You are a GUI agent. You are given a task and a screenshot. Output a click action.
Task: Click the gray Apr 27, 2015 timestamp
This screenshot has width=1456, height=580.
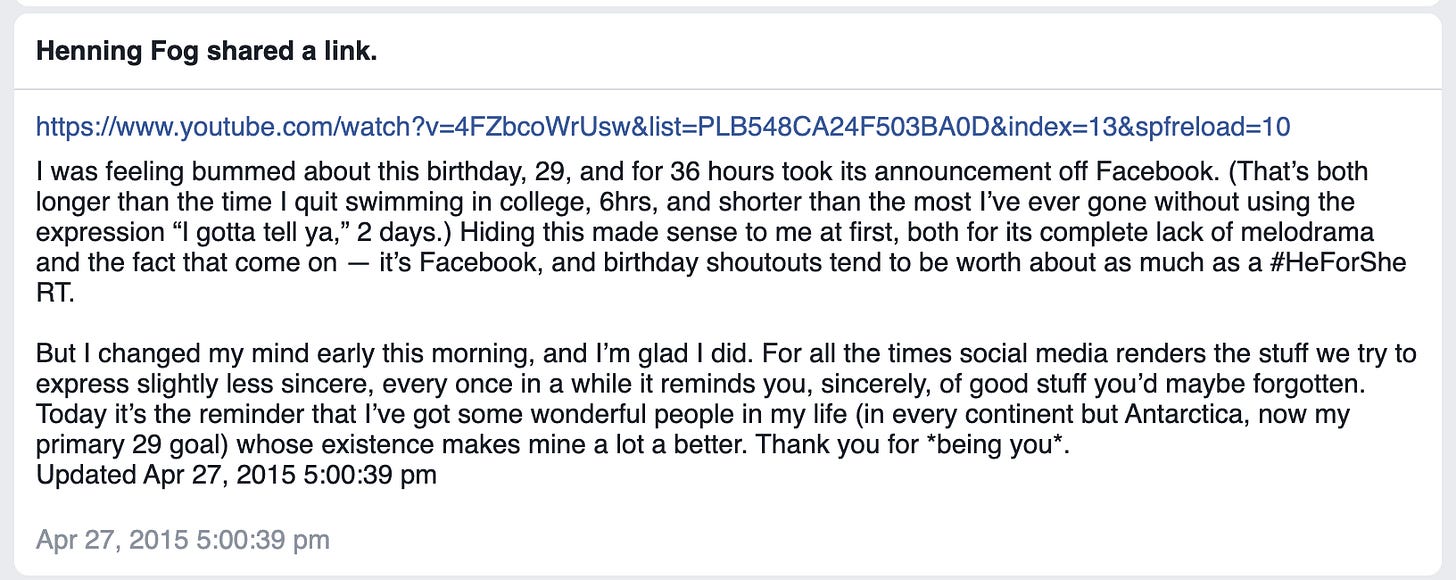[x=183, y=540]
